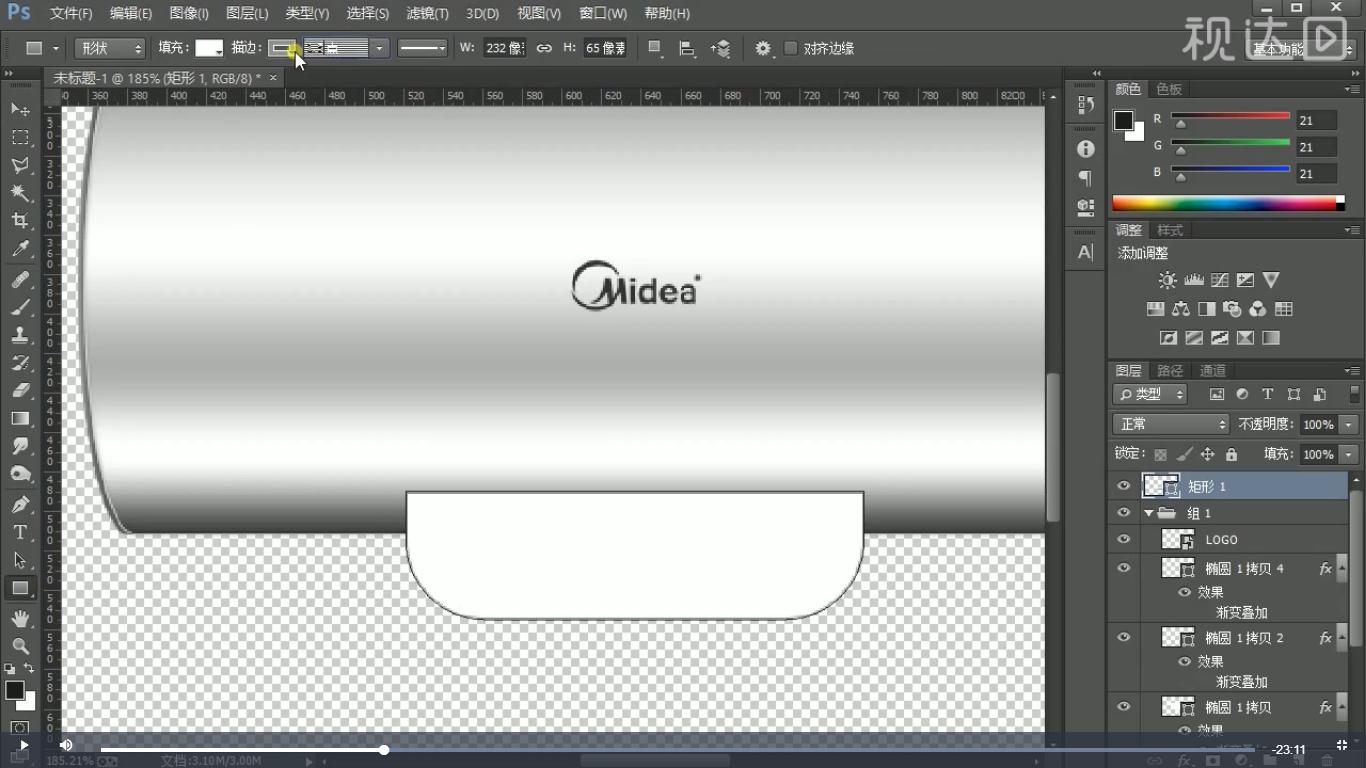This screenshot has width=1366, height=768.
Task: Collapse the 组 1 group
Action: [1149, 512]
